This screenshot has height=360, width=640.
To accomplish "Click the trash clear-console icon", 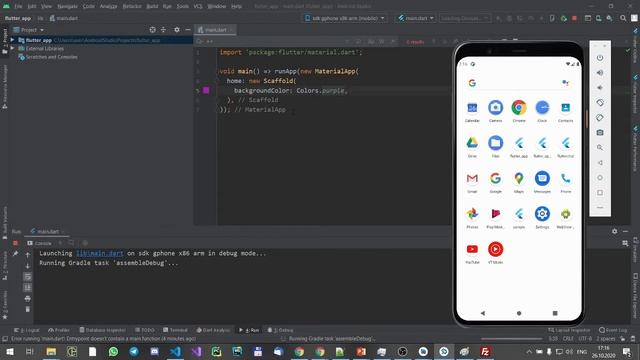I will pyautogui.click(x=27, y=309).
